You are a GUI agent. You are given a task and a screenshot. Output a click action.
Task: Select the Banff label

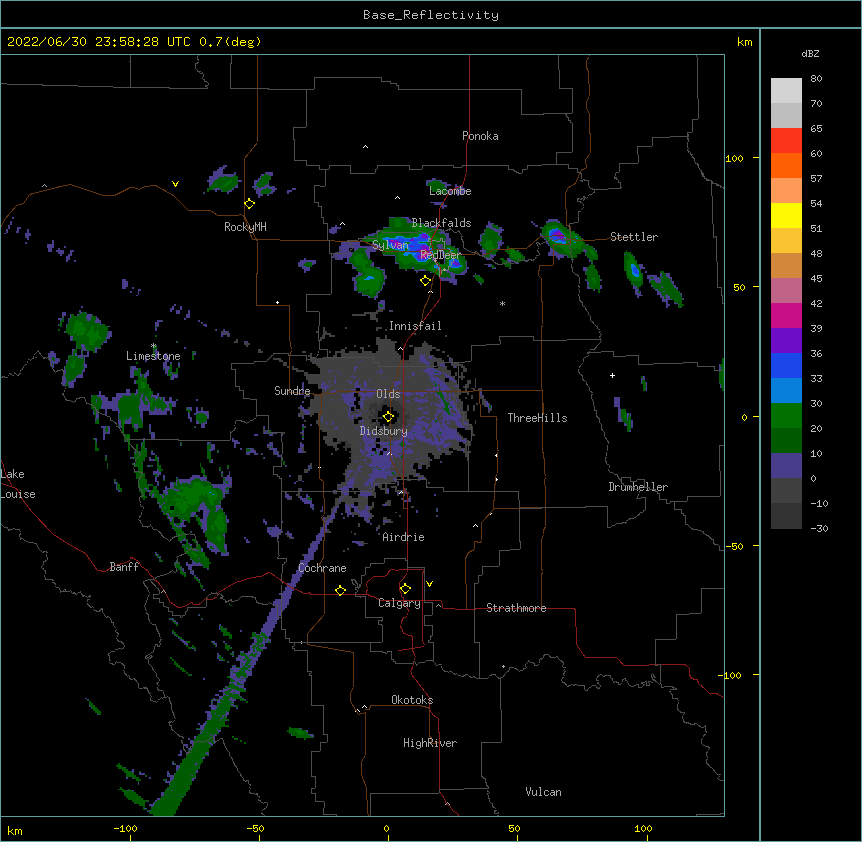point(124,567)
